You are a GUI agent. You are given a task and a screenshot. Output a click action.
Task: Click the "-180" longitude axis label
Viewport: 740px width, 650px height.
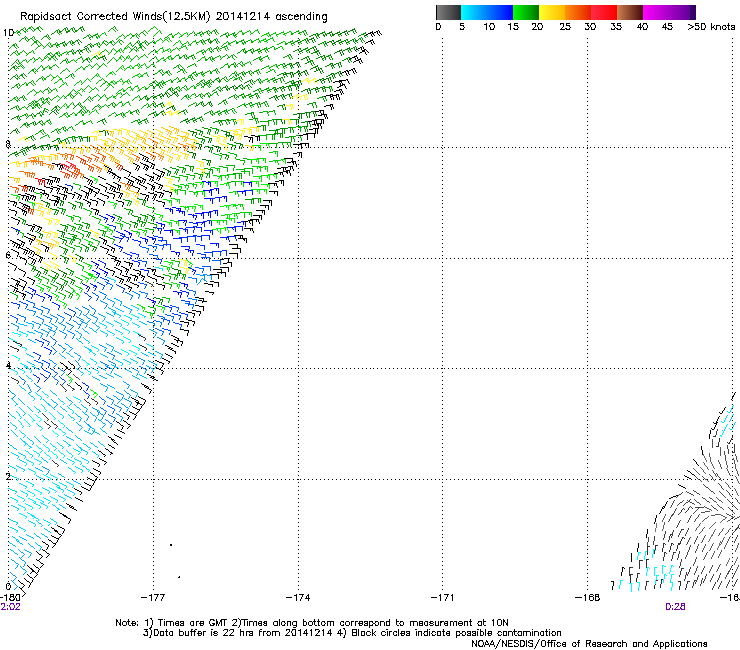click(x=10, y=597)
